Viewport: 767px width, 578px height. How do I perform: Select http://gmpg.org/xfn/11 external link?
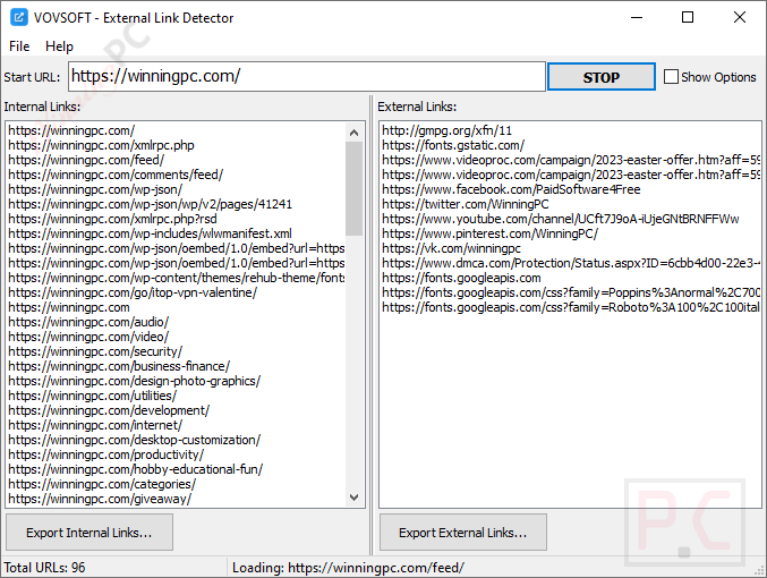pos(447,131)
